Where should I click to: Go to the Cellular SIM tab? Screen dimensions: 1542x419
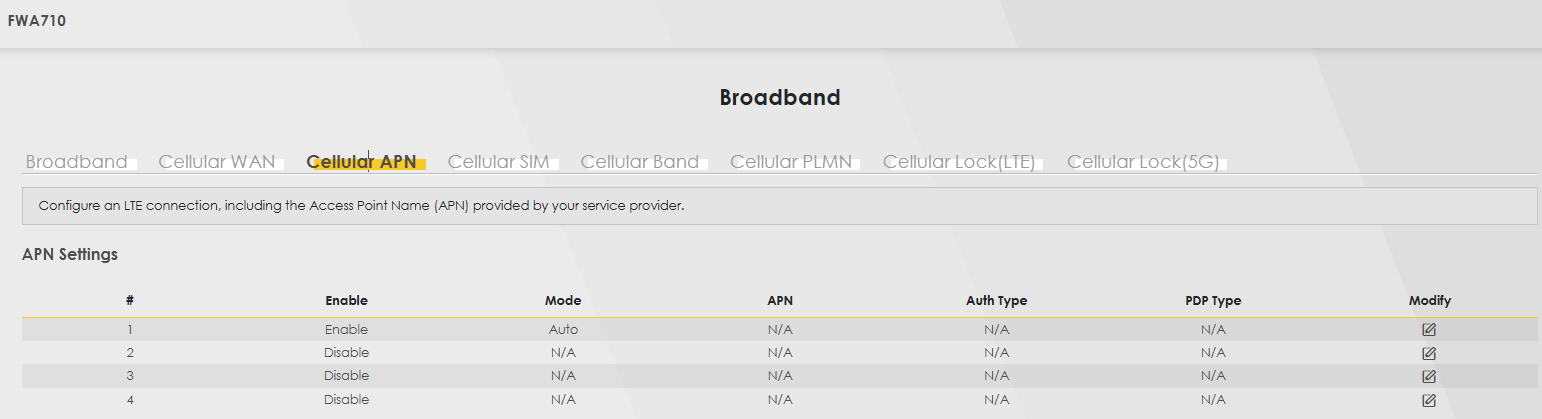point(499,162)
